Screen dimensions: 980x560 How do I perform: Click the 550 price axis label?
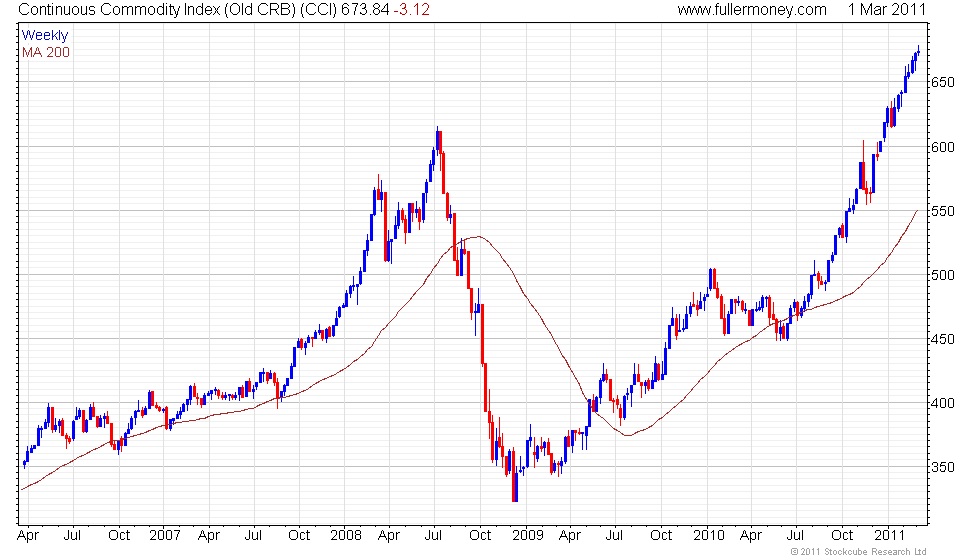click(943, 211)
